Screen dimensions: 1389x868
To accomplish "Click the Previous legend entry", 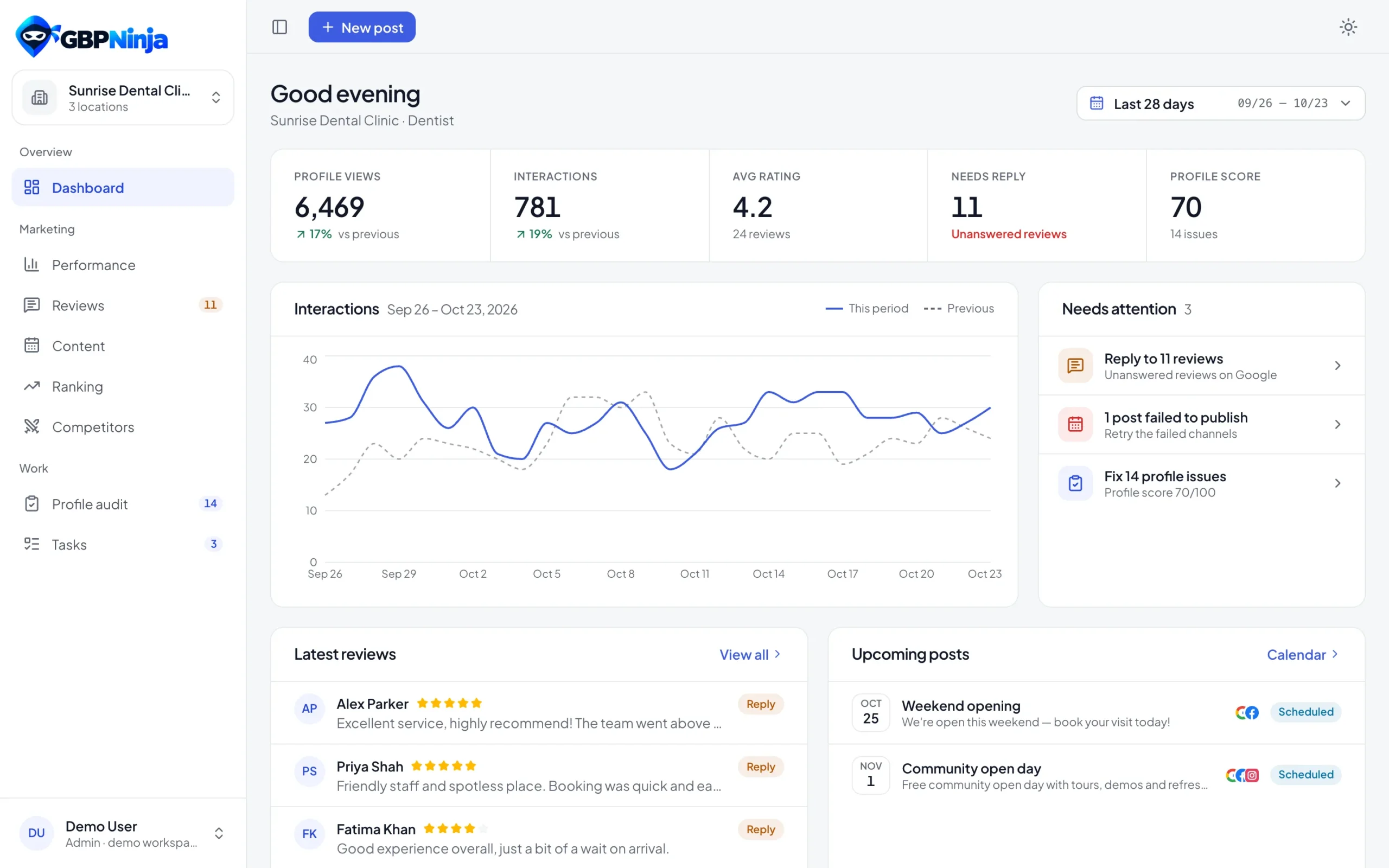I will tap(959, 308).
